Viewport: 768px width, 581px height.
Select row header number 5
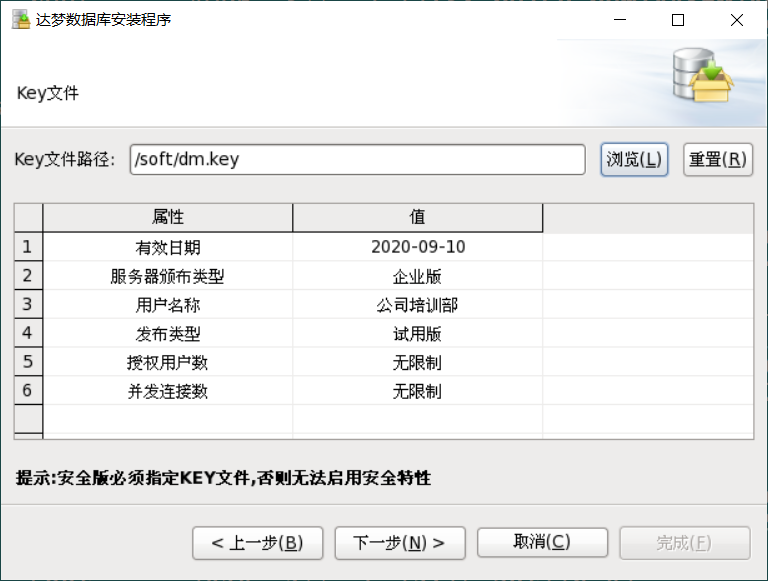point(28,362)
